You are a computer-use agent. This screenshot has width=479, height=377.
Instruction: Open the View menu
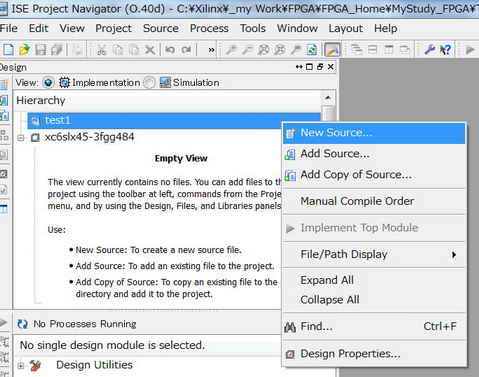coord(72,28)
